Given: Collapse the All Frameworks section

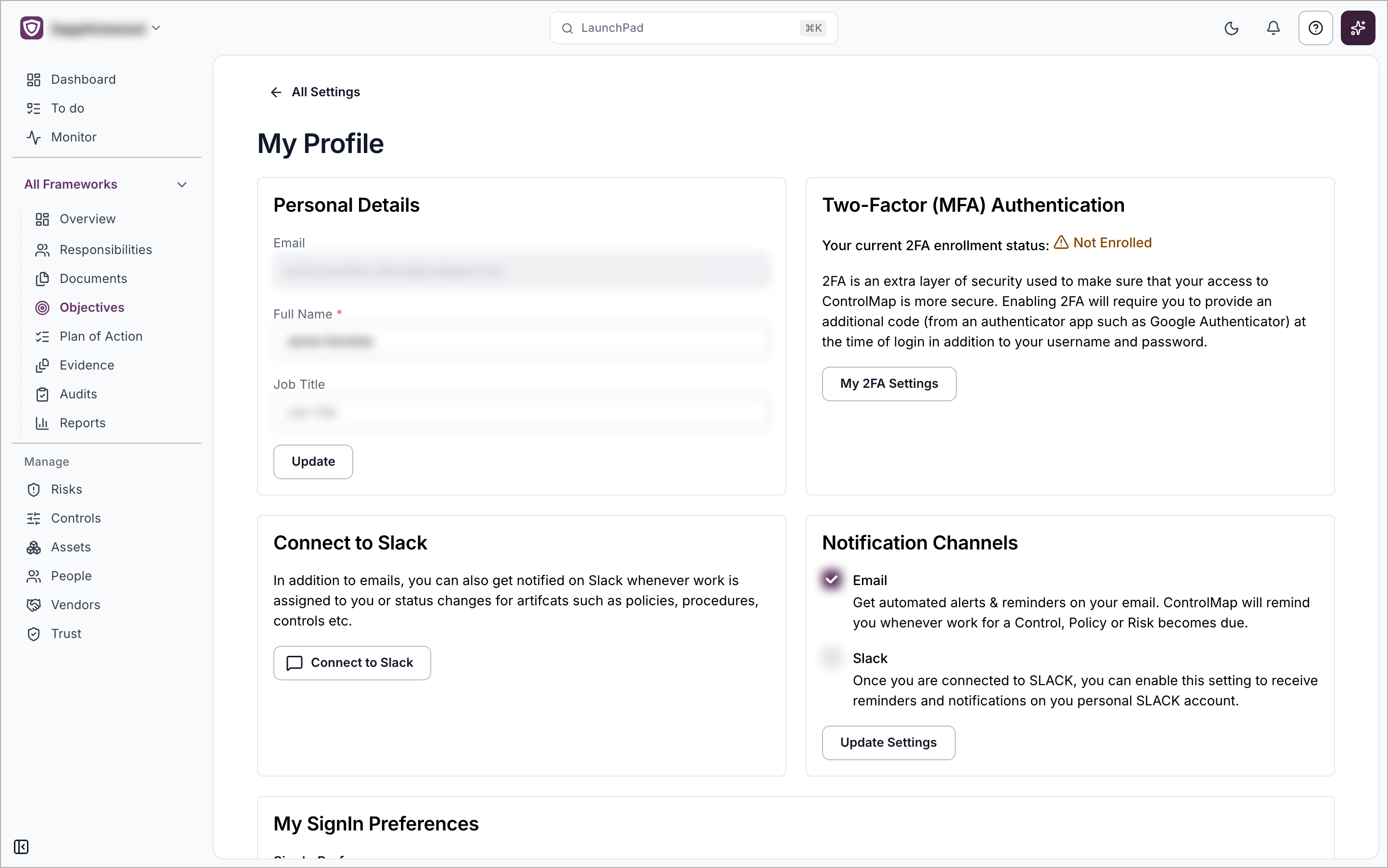Looking at the screenshot, I should pos(106,184).
